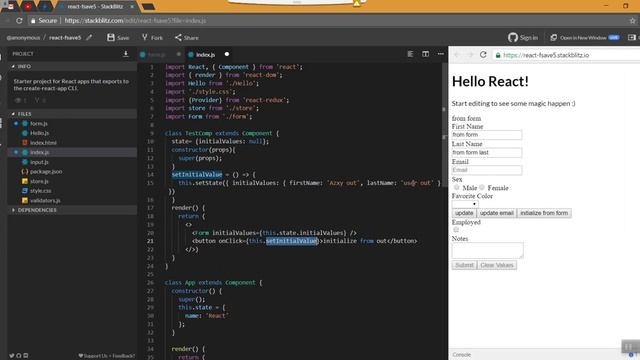Viewport: 640px width, 360px height.
Task: Open the YouTube browser tab
Action: click(28, 7)
